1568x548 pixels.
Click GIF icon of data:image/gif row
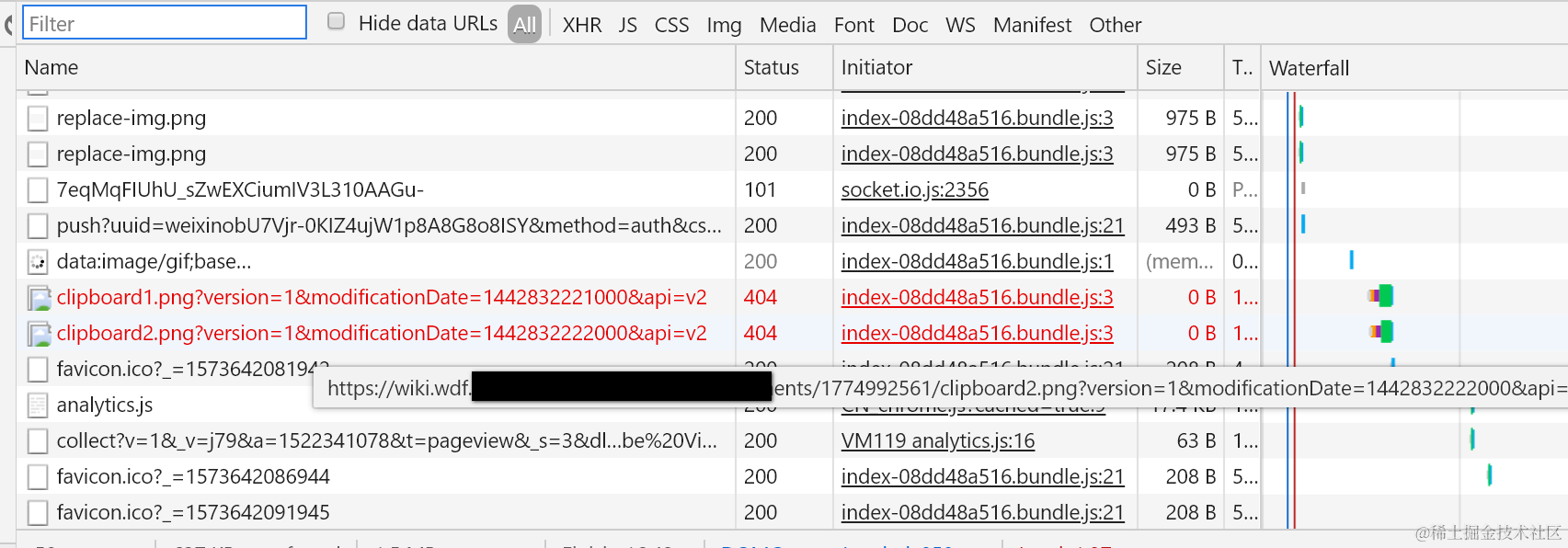(38, 261)
